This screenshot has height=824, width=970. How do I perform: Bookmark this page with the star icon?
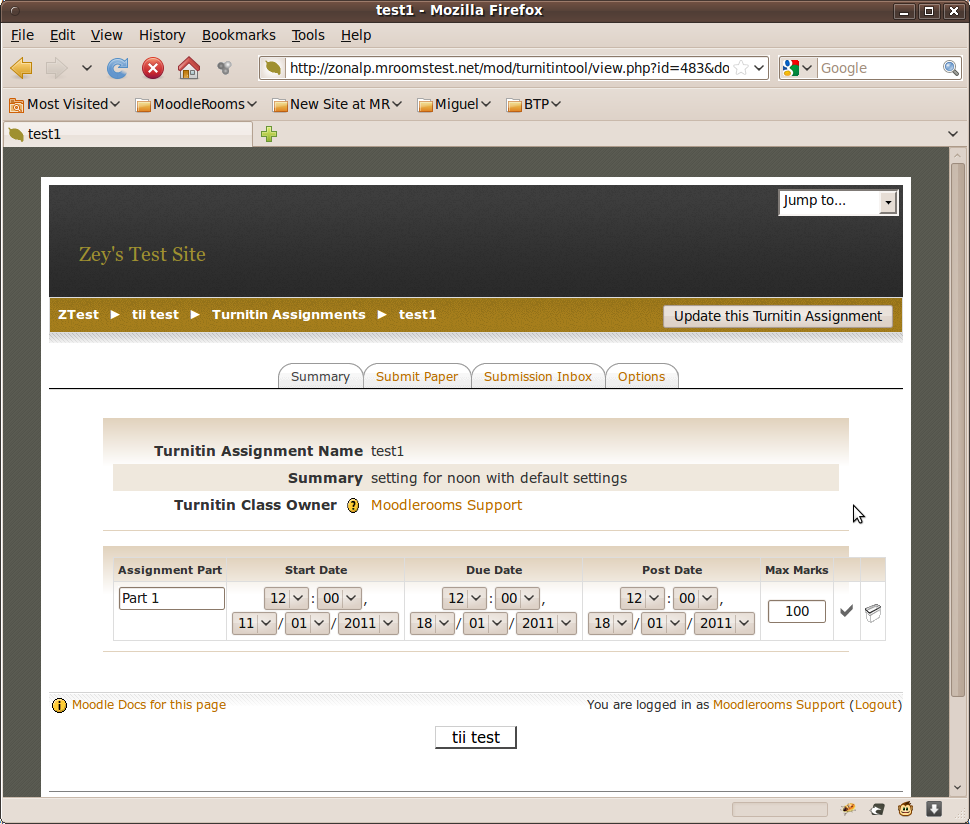pyautogui.click(x=741, y=68)
